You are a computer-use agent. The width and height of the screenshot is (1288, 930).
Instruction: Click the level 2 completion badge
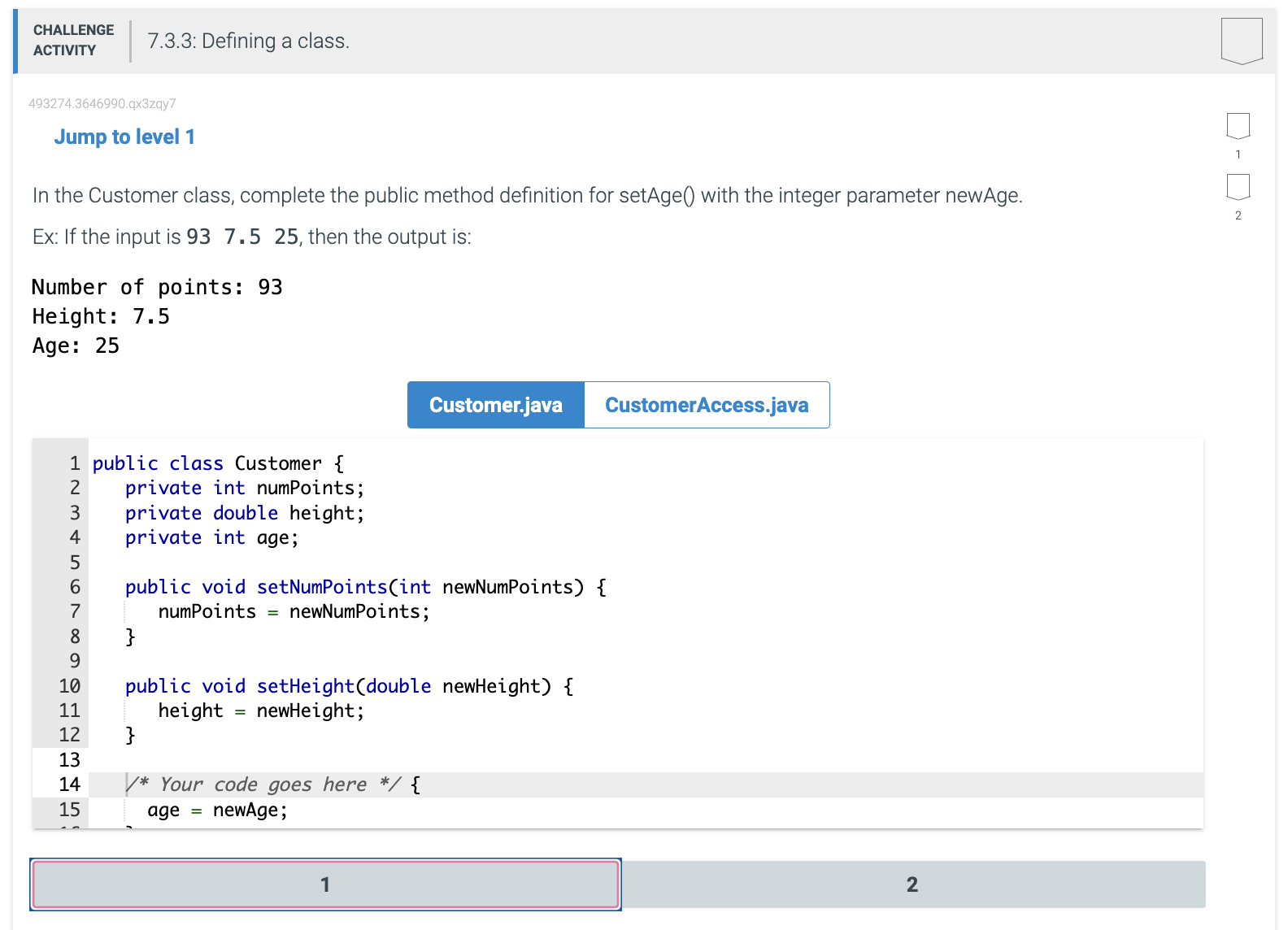[x=1238, y=187]
